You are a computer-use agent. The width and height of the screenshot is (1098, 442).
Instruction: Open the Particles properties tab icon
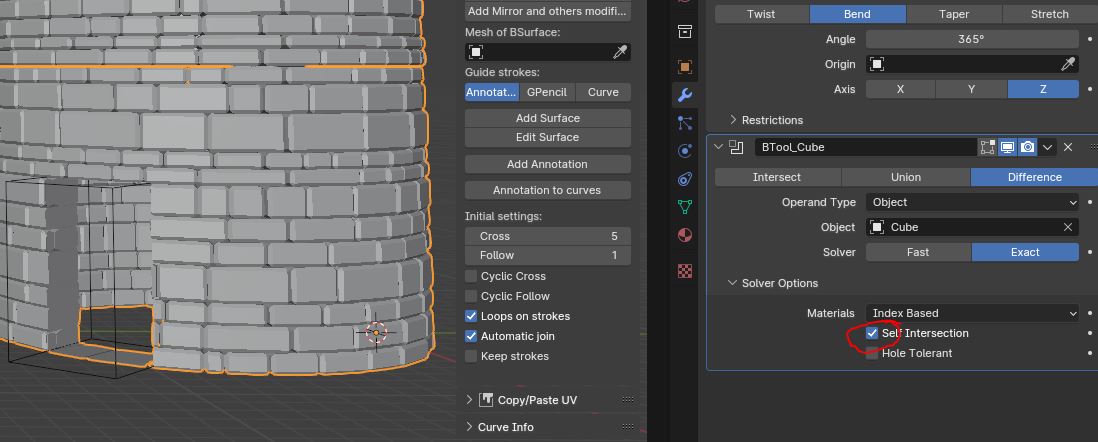click(x=685, y=123)
